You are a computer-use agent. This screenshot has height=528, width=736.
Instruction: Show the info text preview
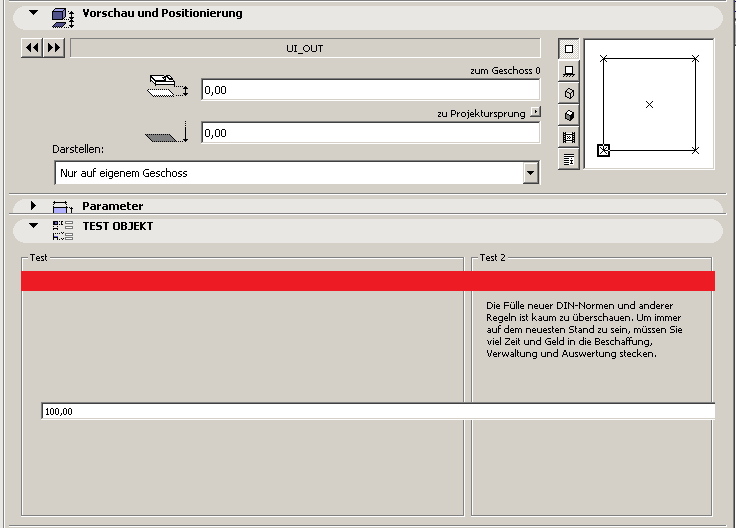click(569, 159)
